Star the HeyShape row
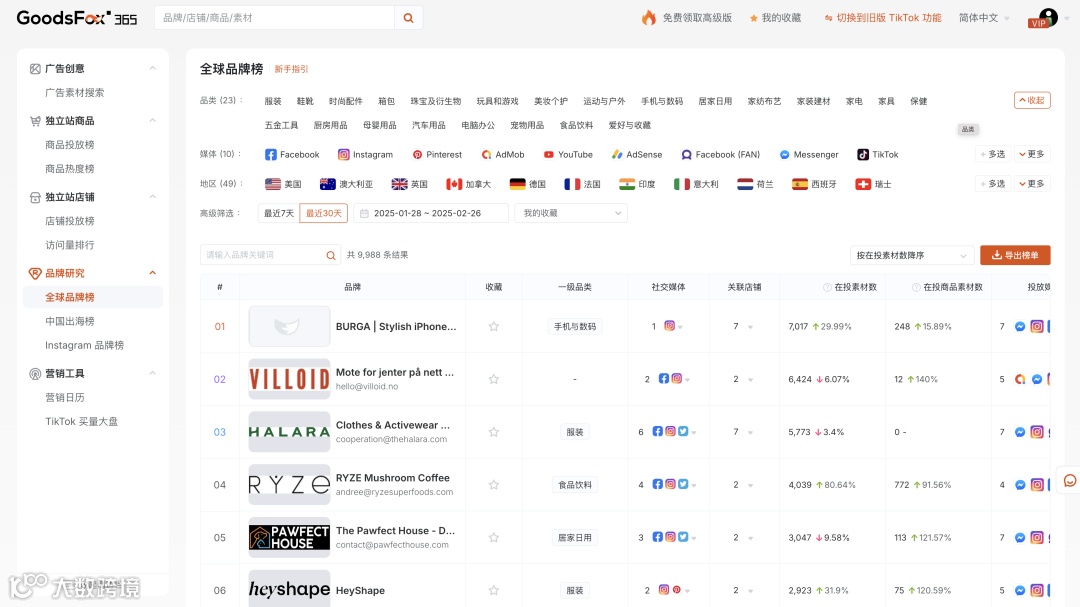Viewport: 1080px width, 607px height. pos(494,590)
